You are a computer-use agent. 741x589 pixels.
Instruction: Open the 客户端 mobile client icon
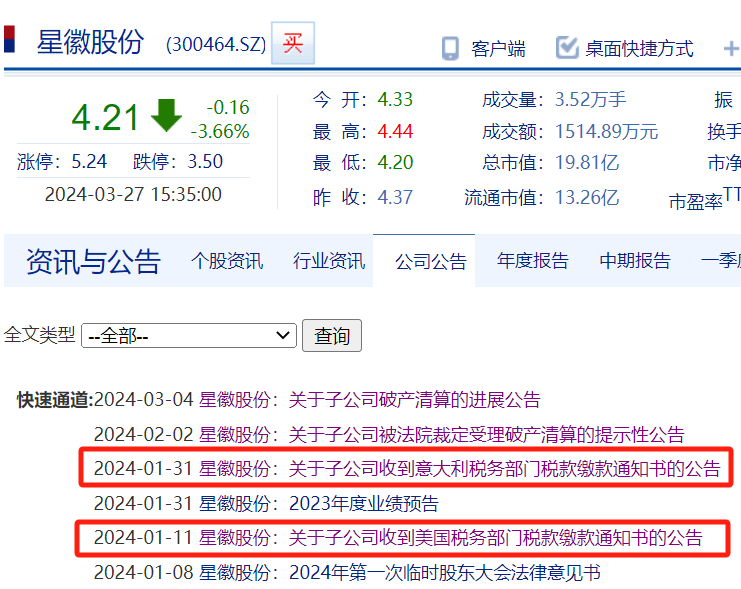(450, 48)
